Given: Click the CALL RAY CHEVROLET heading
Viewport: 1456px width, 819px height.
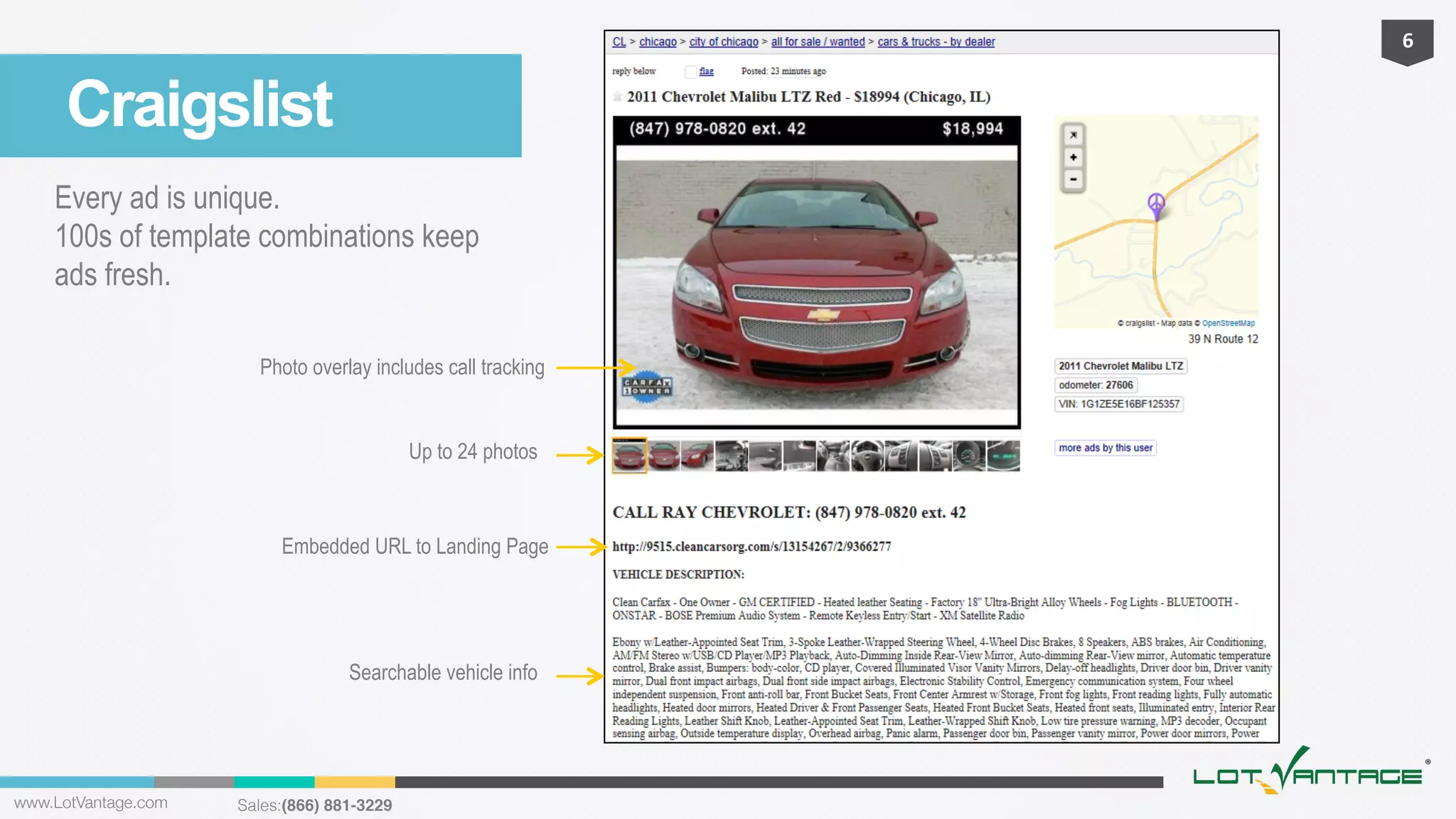Looking at the screenshot, I should (789, 513).
